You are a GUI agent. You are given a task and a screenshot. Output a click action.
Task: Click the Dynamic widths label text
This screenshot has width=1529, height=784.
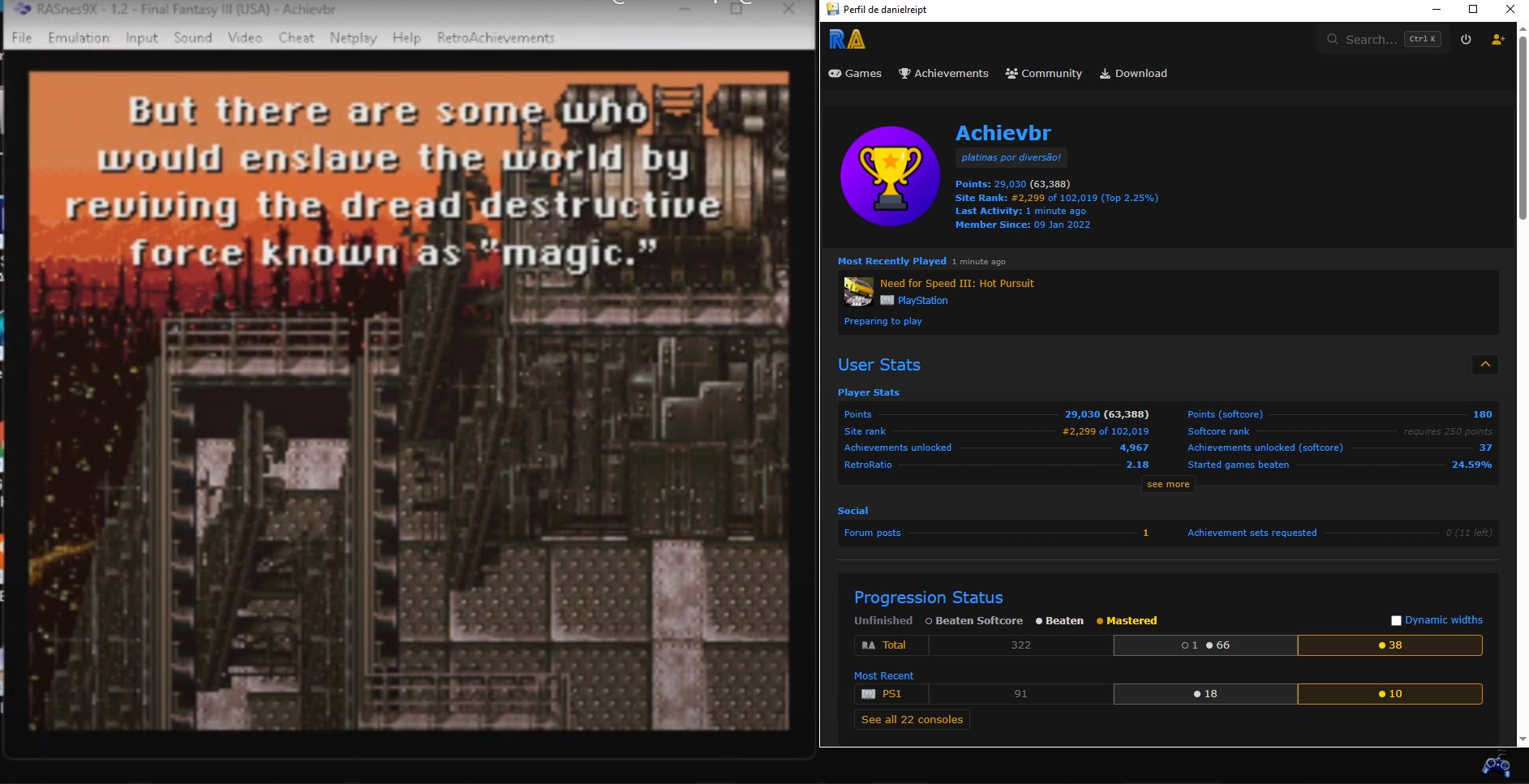point(1444,620)
